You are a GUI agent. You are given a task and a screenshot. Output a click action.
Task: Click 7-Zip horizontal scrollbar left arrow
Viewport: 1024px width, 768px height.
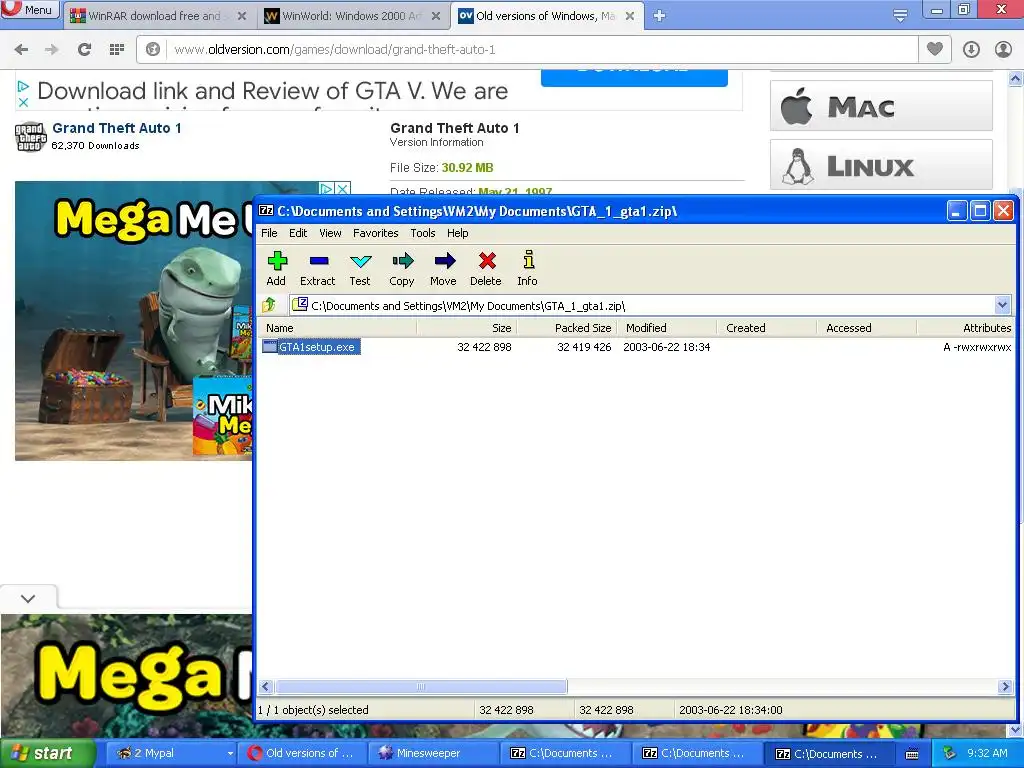coord(265,686)
